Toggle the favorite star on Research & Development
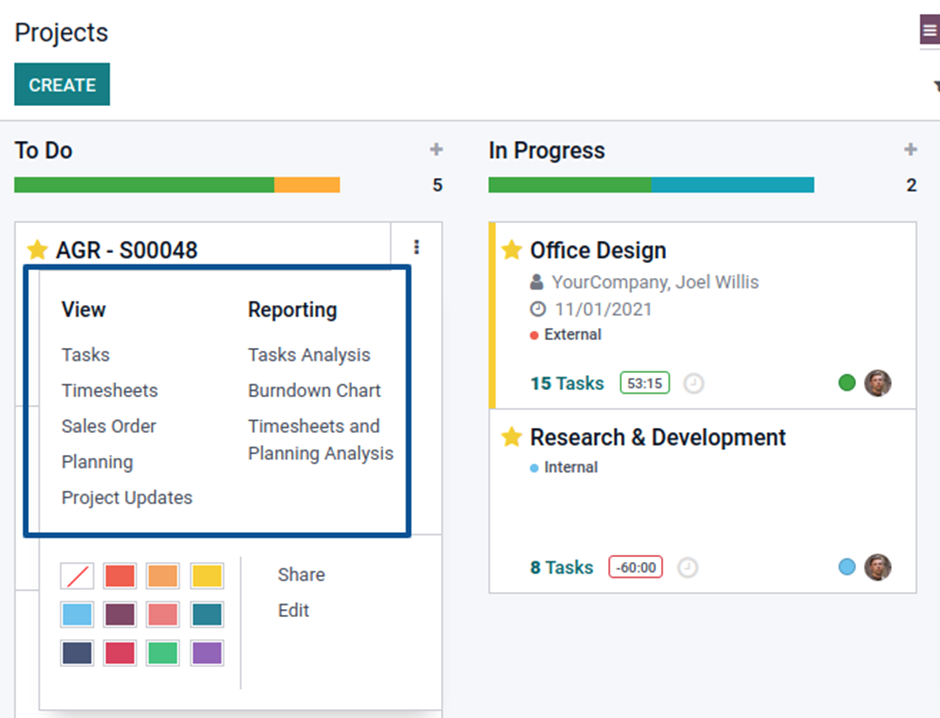Screen dimensions: 940x718 512,437
